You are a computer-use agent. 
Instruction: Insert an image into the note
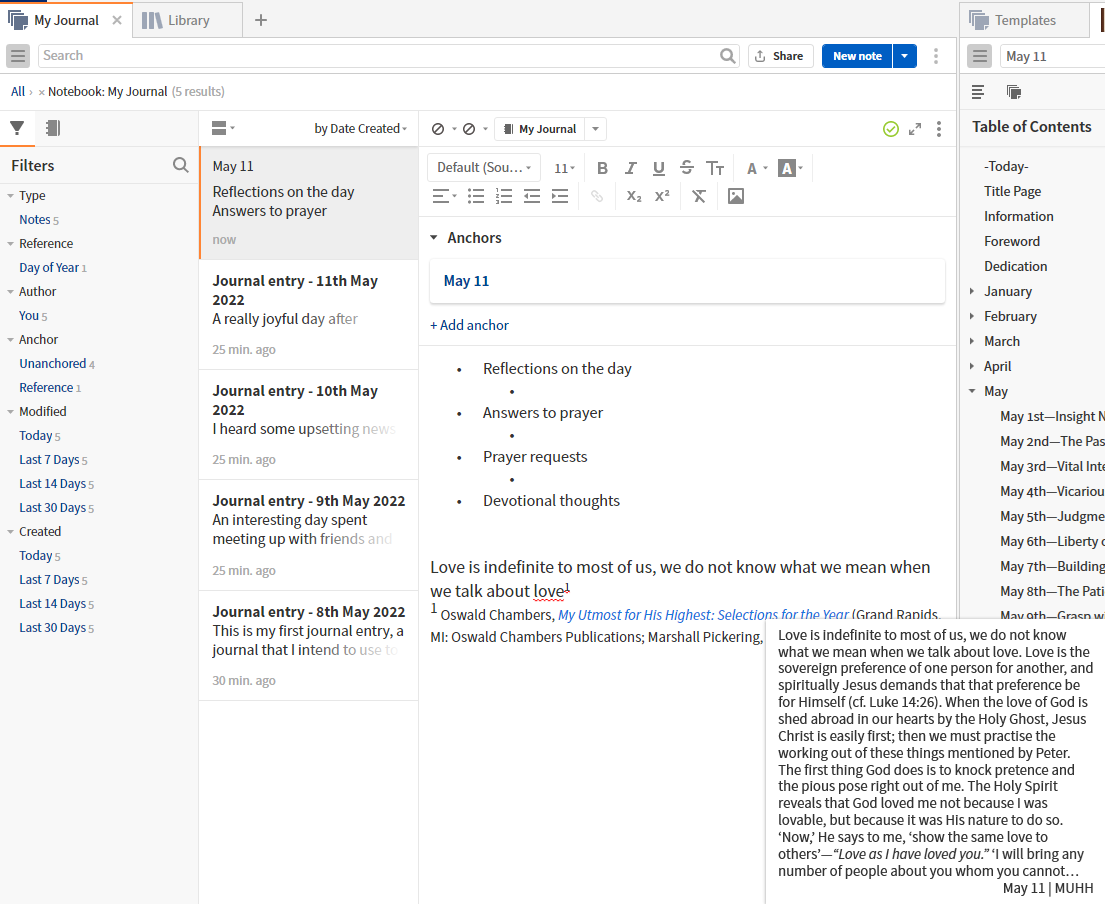coord(736,196)
